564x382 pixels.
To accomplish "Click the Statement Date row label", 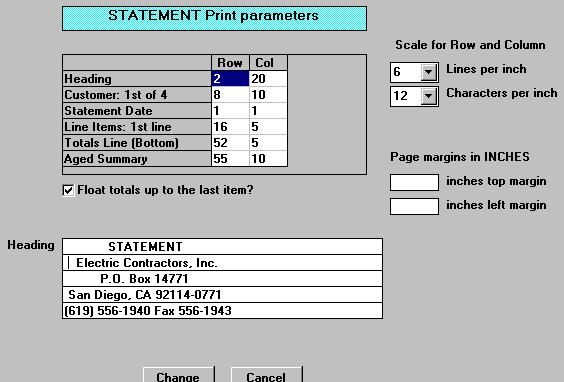I will pyautogui.click(x=137, y=111).
